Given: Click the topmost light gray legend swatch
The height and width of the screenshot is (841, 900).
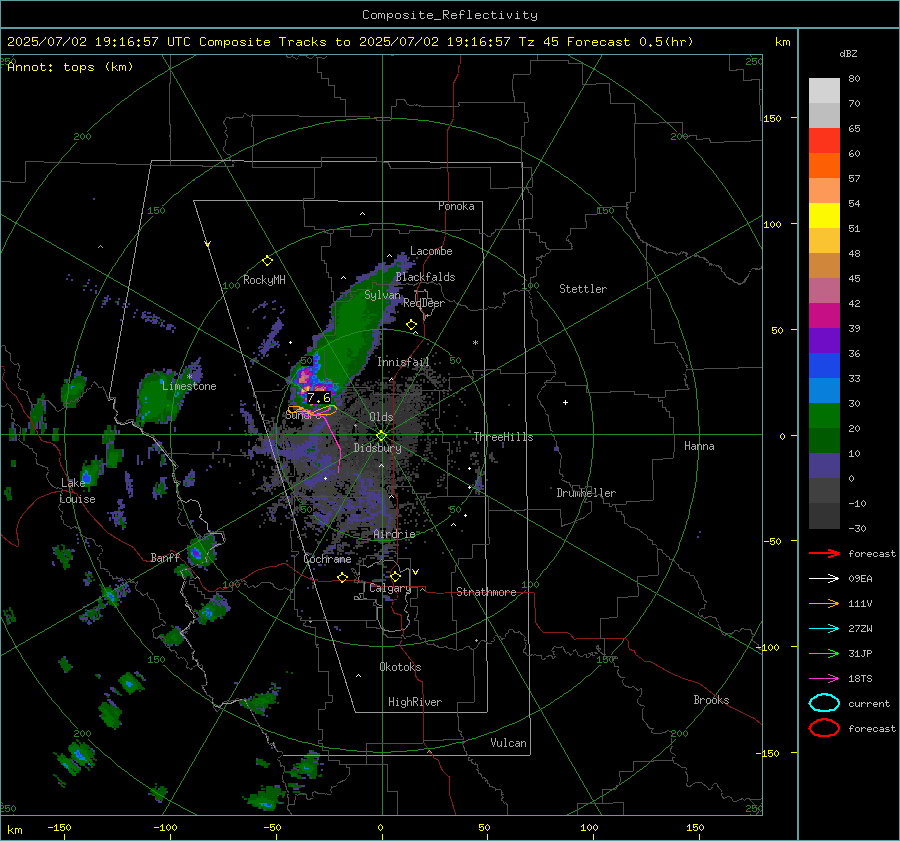Looking at the screenshot, I should click(x=824, y=91).
